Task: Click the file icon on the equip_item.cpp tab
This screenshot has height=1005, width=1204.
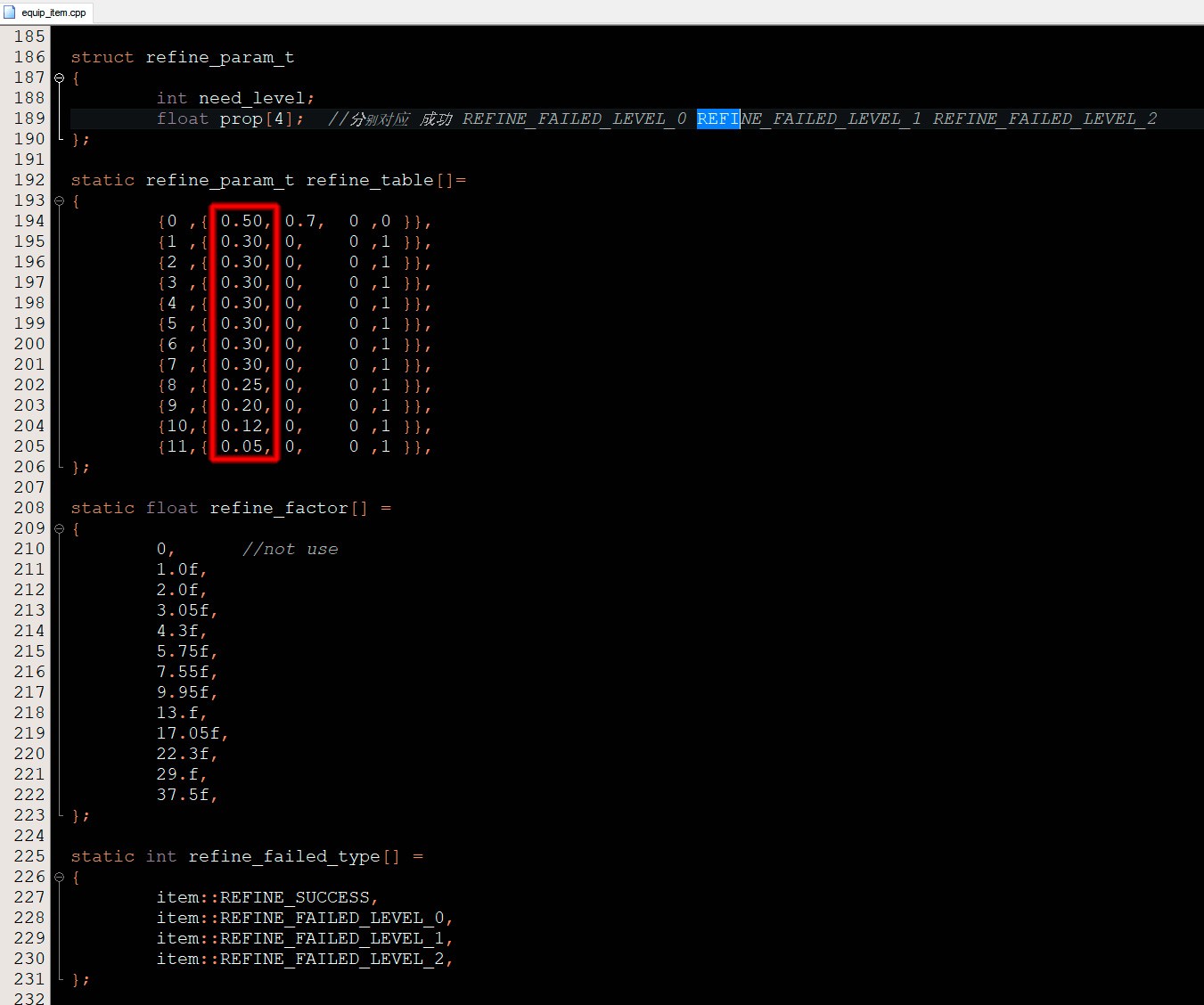Action: [x=10, y=12]
